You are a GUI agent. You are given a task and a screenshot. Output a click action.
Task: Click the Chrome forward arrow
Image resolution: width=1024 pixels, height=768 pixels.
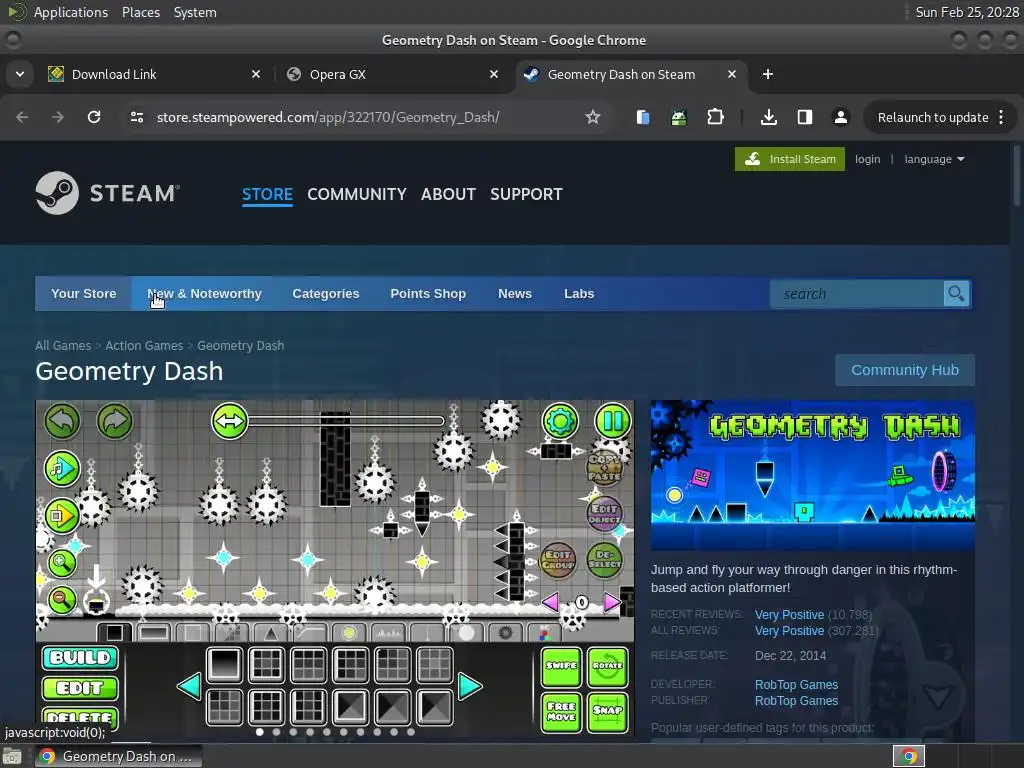pyautogui.click(x=58, y=118)
